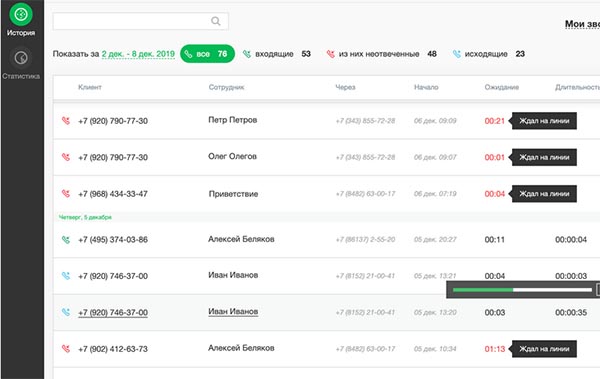Click employee Петр Петров
Screen dimensions: 600x379
point(233,120)
